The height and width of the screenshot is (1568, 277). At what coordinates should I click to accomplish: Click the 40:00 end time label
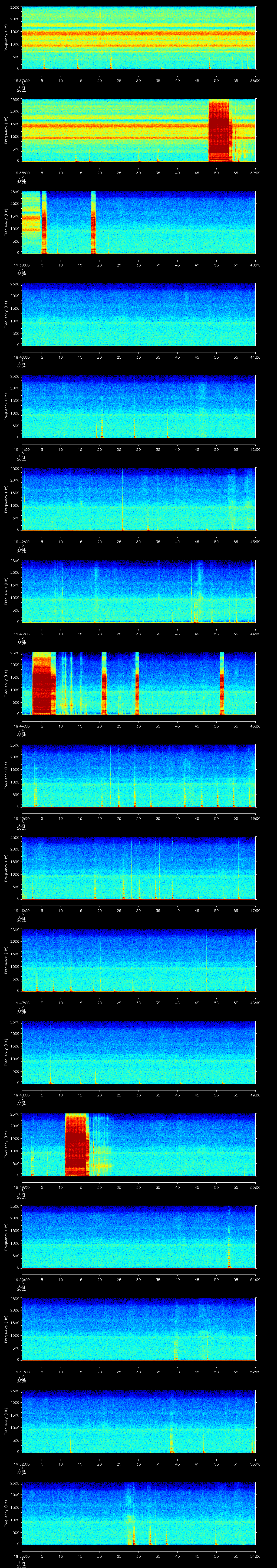(x=256, y=265)
